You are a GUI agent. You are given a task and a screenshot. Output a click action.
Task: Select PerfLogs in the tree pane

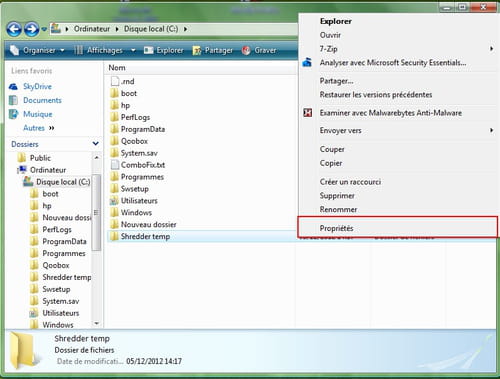coord(57,229)
